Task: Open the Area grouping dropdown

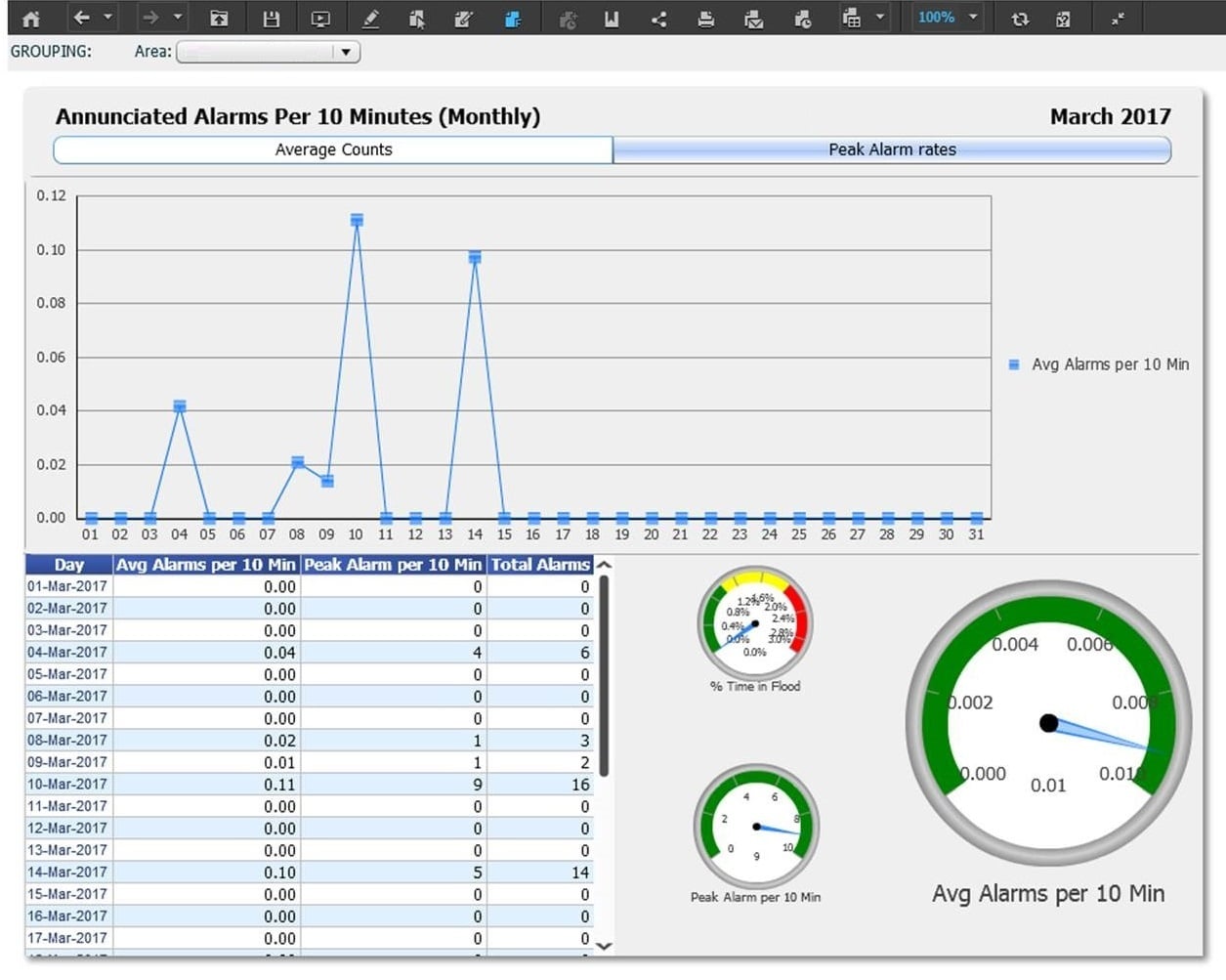Action: 346,52
